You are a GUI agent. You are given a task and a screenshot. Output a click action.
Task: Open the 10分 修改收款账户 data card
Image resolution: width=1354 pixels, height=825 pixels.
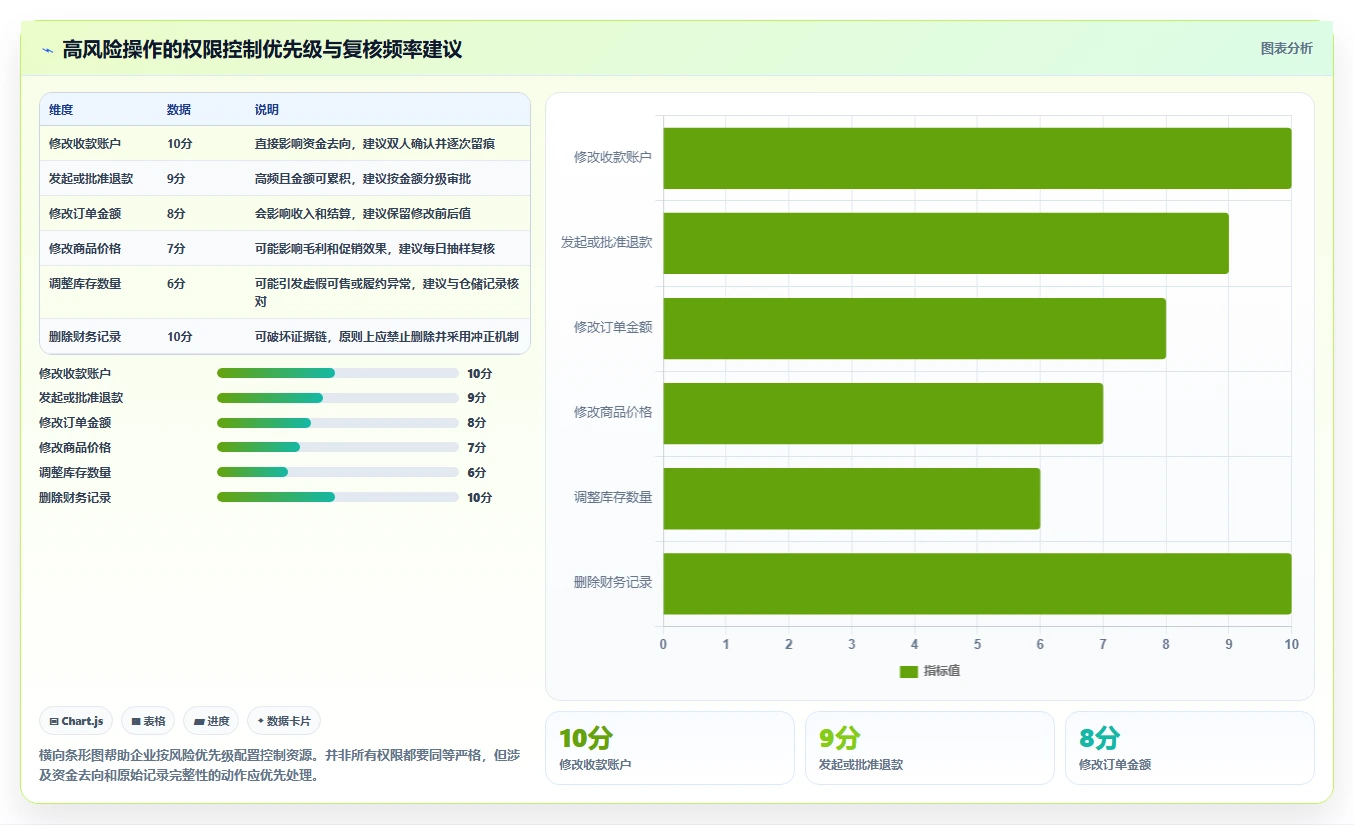coord(669,748)
